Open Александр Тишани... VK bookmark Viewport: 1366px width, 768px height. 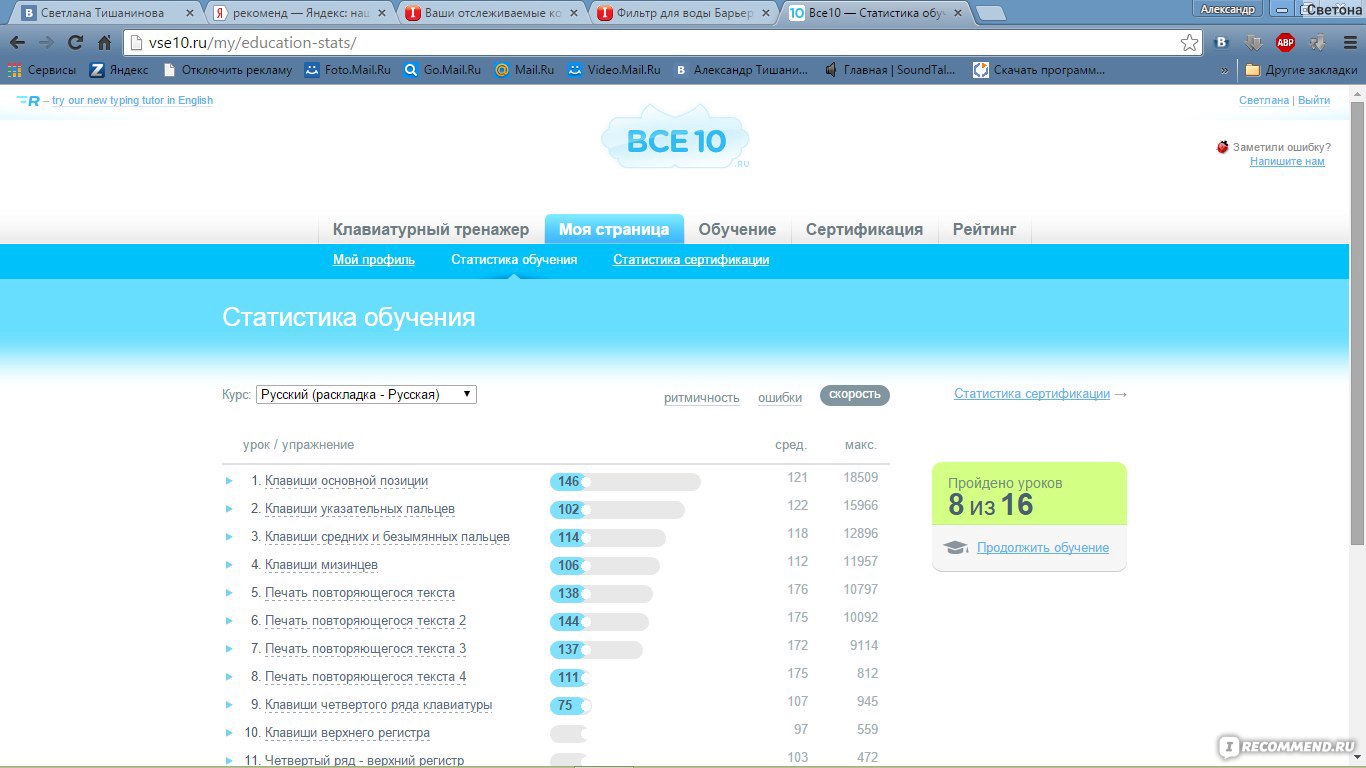pyautogui.click(x=742, y=70)
